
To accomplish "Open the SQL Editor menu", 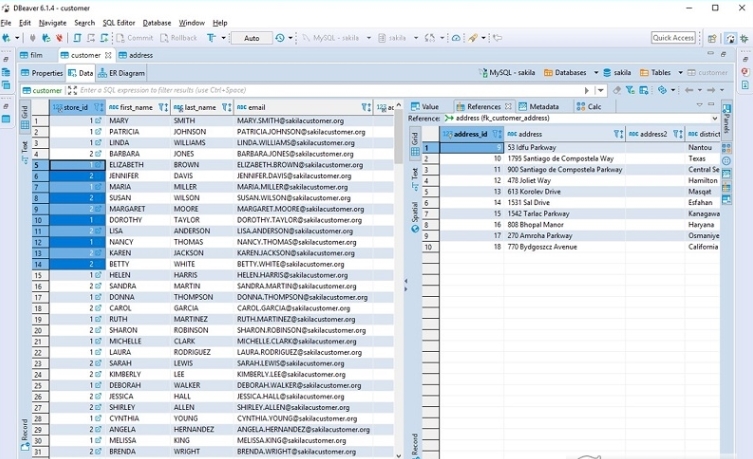I will point(119,23).
